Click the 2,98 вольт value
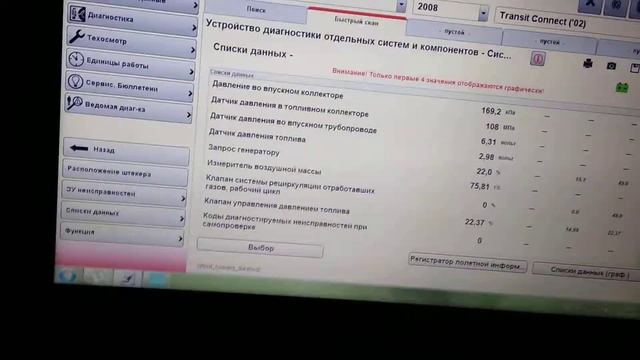640x360 pixels. click(496, 157)
